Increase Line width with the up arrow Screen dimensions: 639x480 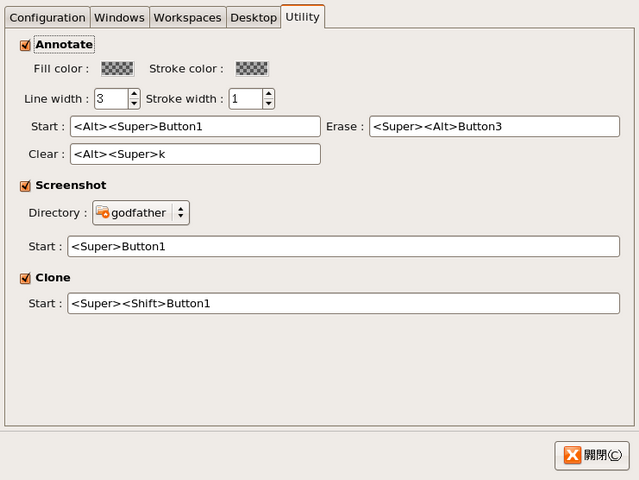click(x=134, y=94)
